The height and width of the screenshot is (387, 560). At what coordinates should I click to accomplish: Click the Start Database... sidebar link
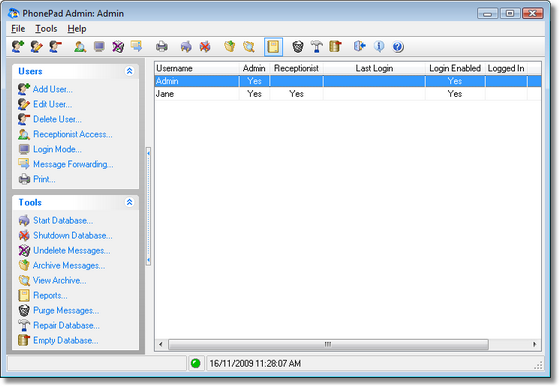pos(63,221)
